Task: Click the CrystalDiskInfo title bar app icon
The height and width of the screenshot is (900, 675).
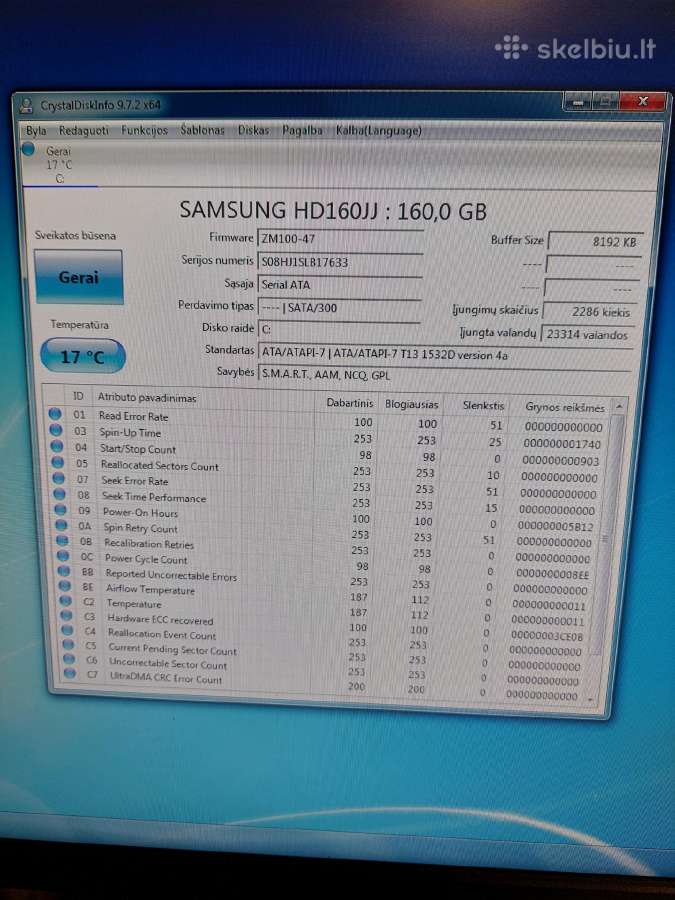Action: [x=26, y=106]
